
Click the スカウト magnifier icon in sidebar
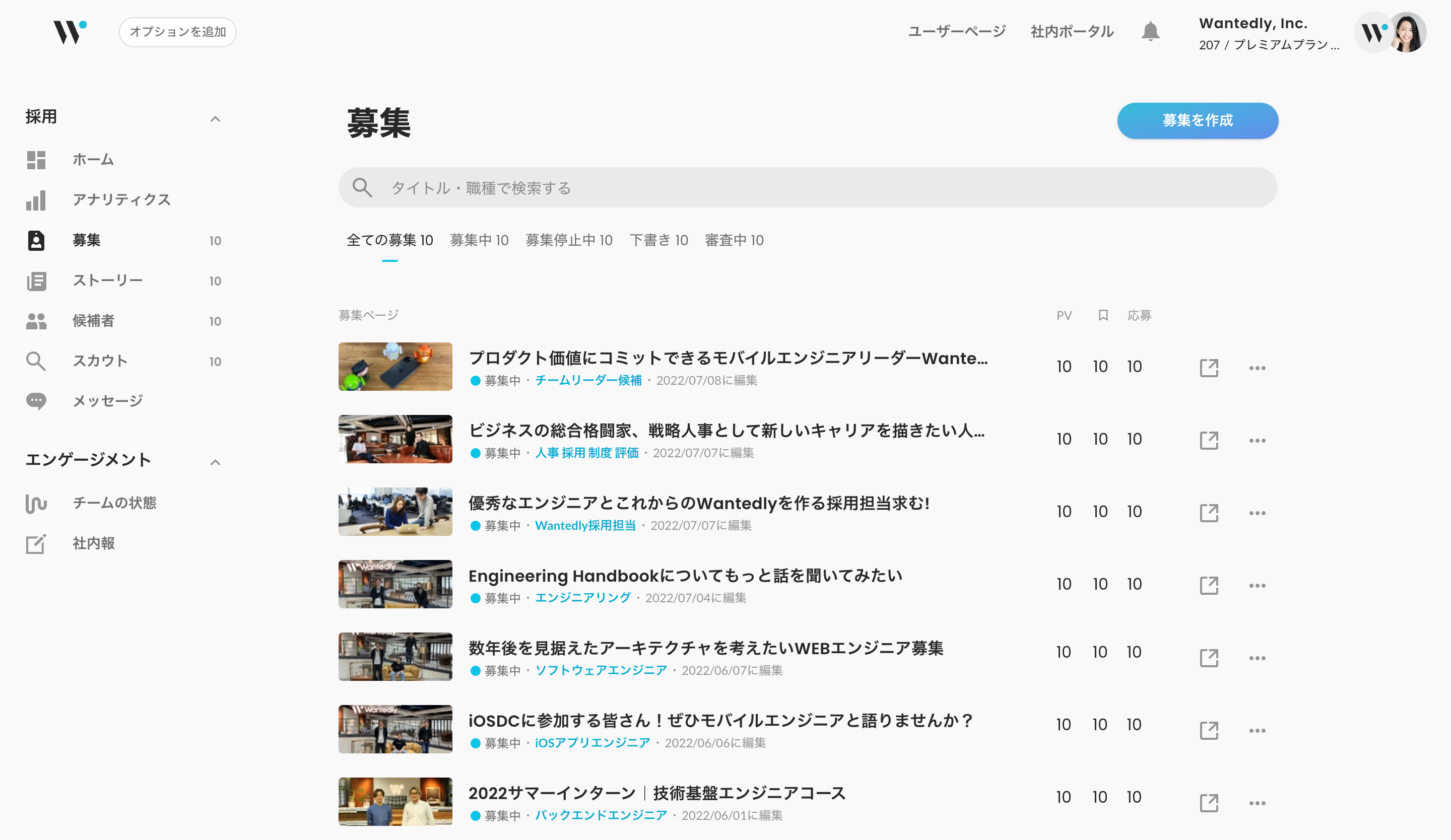pyautogui.click(x=36, y=361)
